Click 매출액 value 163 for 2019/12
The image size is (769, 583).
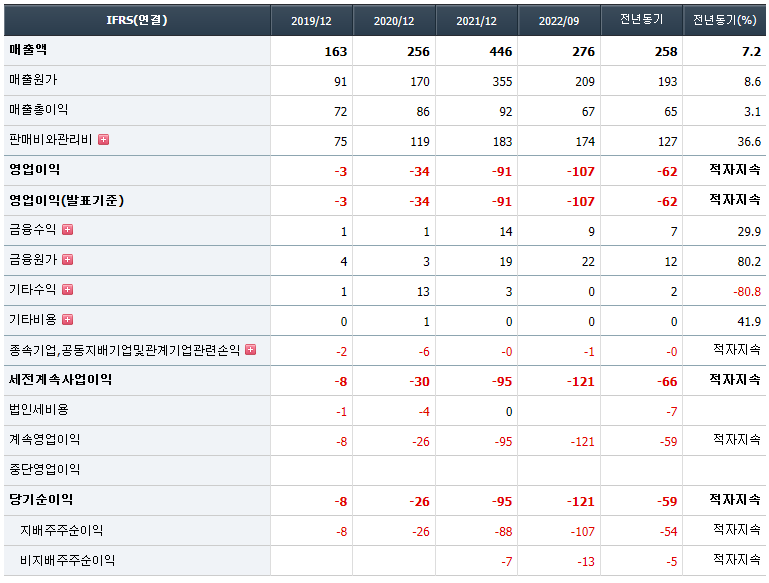[x=336, y=51]
